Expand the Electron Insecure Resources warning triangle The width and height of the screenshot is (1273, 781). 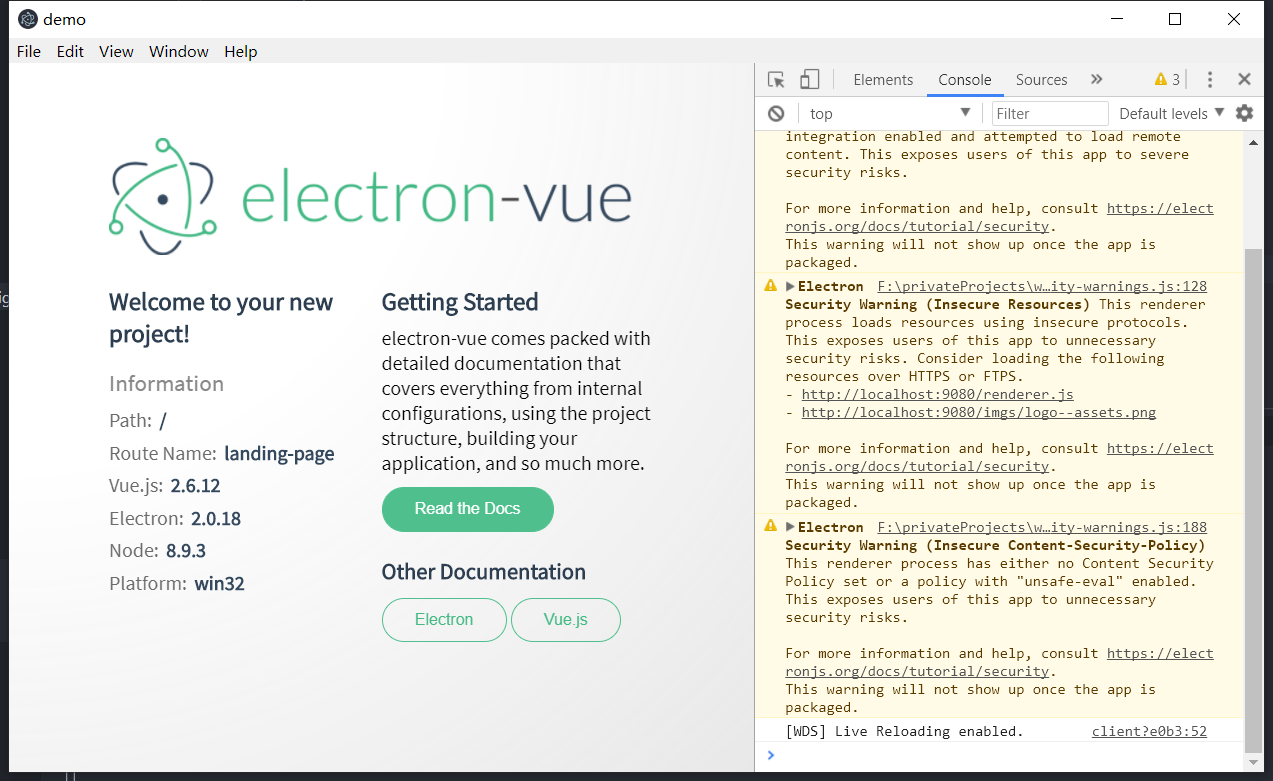790,287
